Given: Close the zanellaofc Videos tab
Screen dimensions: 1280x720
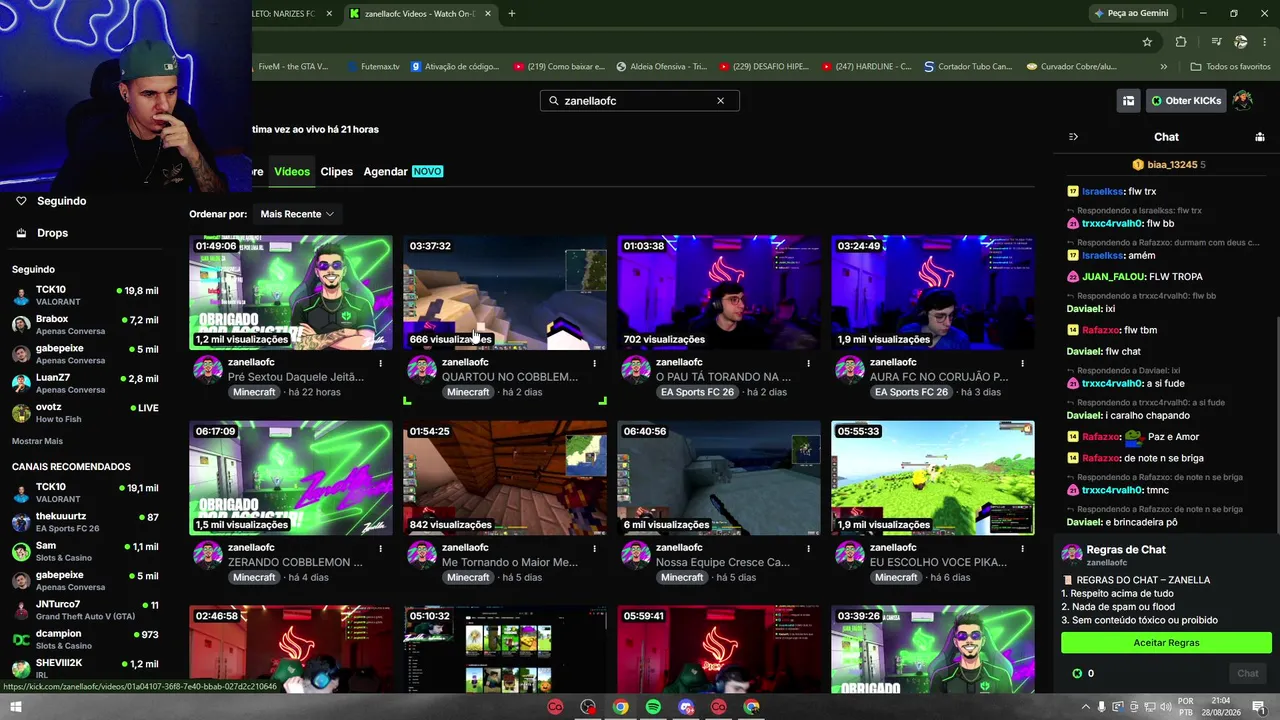Looking at the screenshot, I should click(488, 14).
